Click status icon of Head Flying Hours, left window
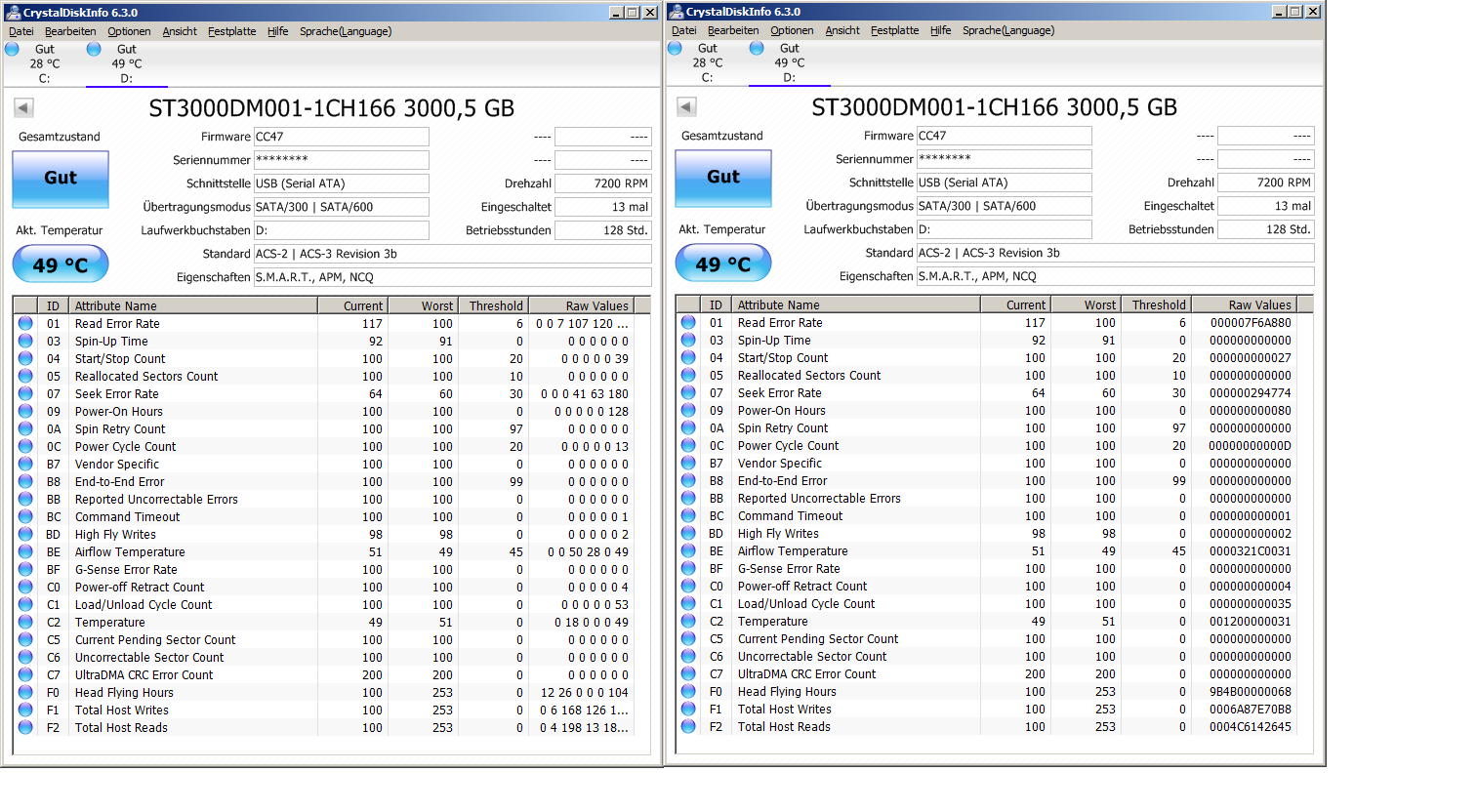Screen dimensions: 1478x812 pos(25,692)
